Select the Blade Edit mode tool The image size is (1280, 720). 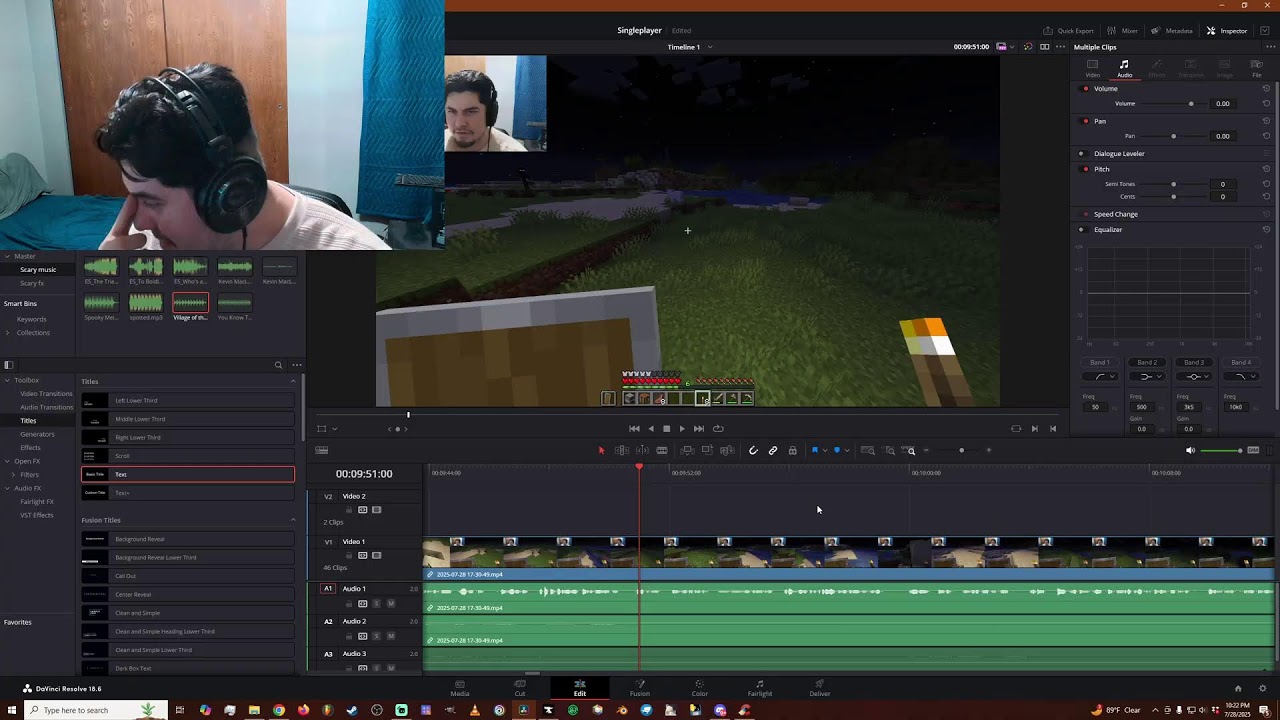click(x=662, y=451)
